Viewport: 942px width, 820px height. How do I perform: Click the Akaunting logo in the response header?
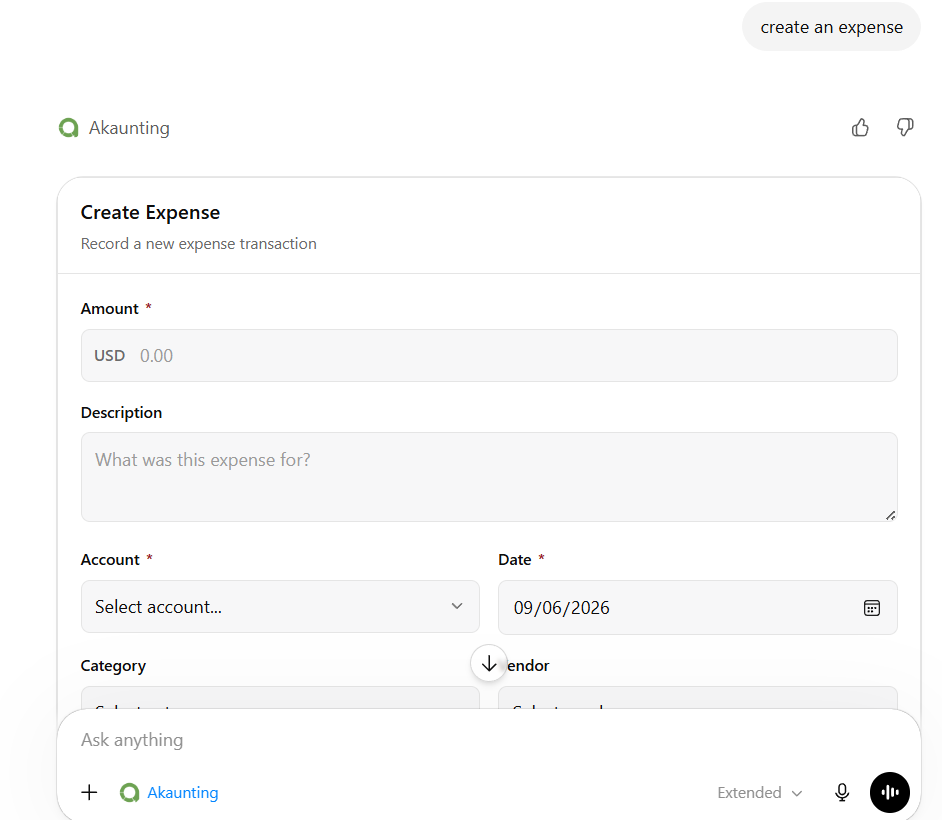(68, 128)
